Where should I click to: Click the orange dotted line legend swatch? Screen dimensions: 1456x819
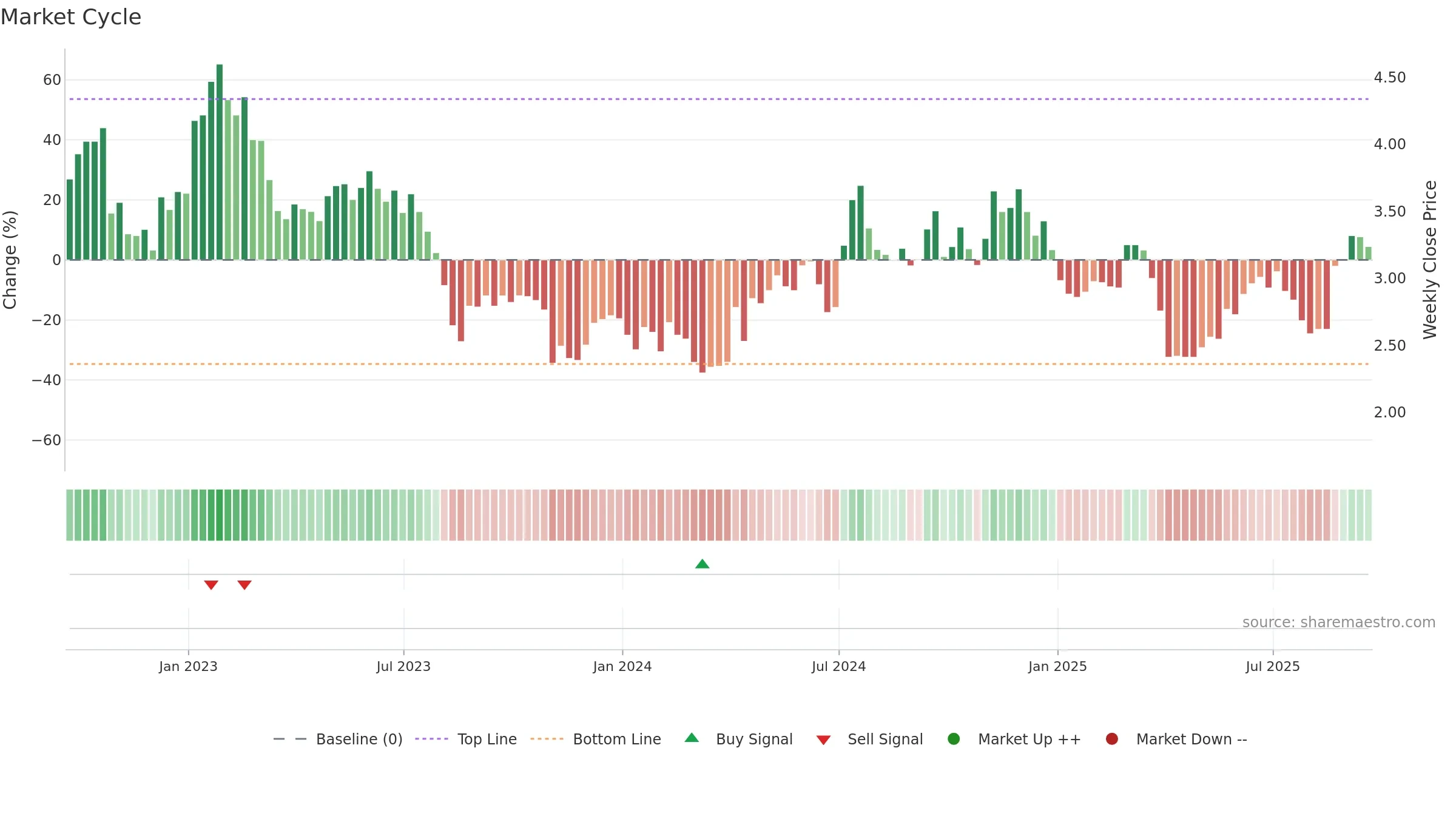click(x=547, y=739)
